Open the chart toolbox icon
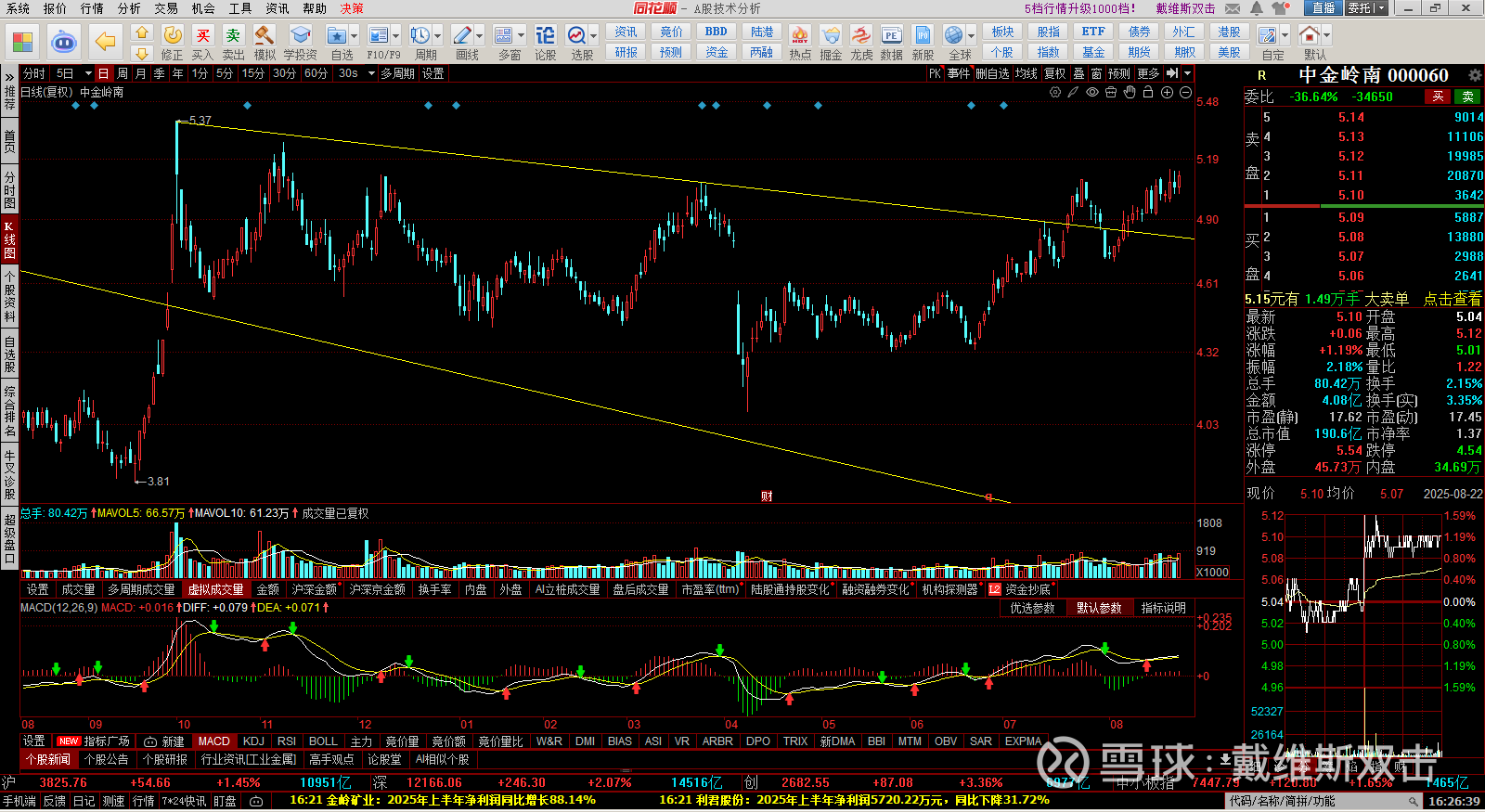Image resolution: width=1485 pixels, height=812 pixels. coord(1111,92)
